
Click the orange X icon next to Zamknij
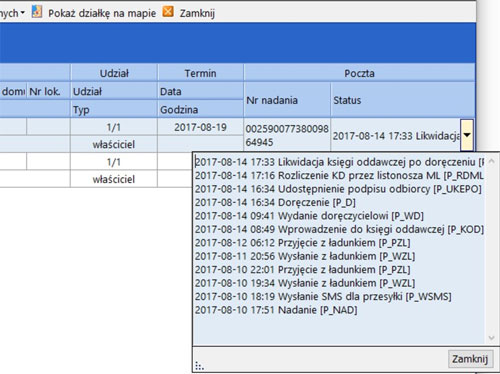click(168, 12)
